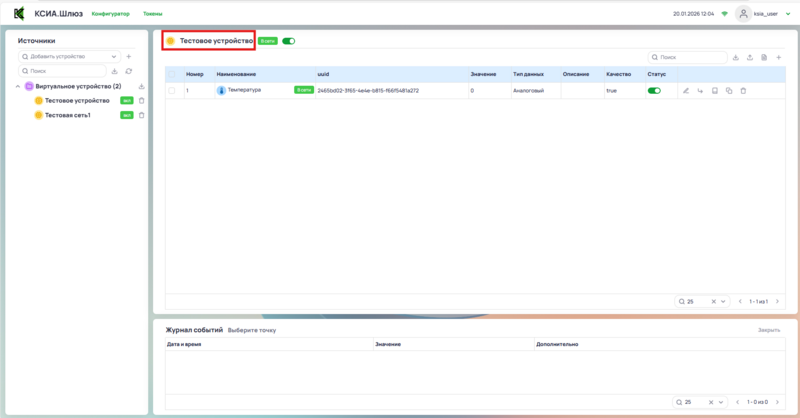
Task: Toggle the Статус switch for Температура
Action: click(655, 91)
